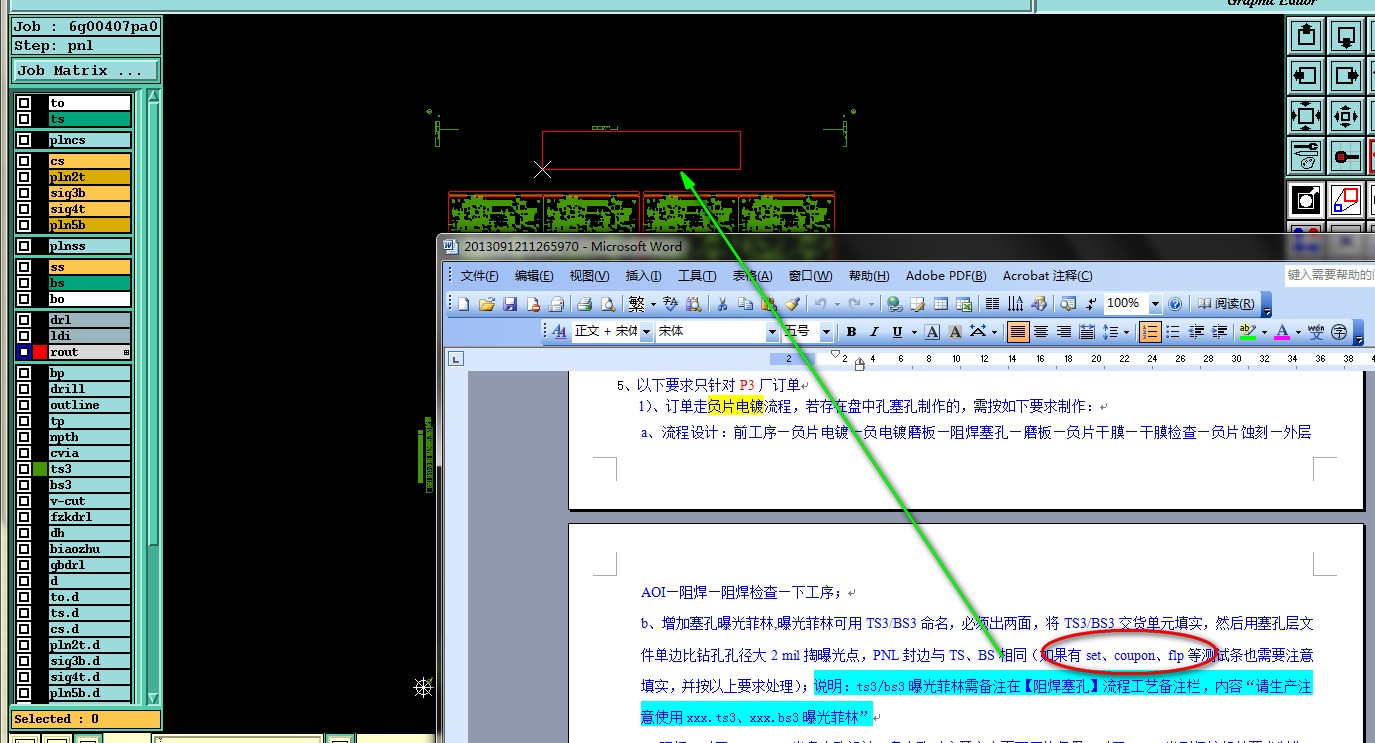Click the pan right arrow icon

1347,76
